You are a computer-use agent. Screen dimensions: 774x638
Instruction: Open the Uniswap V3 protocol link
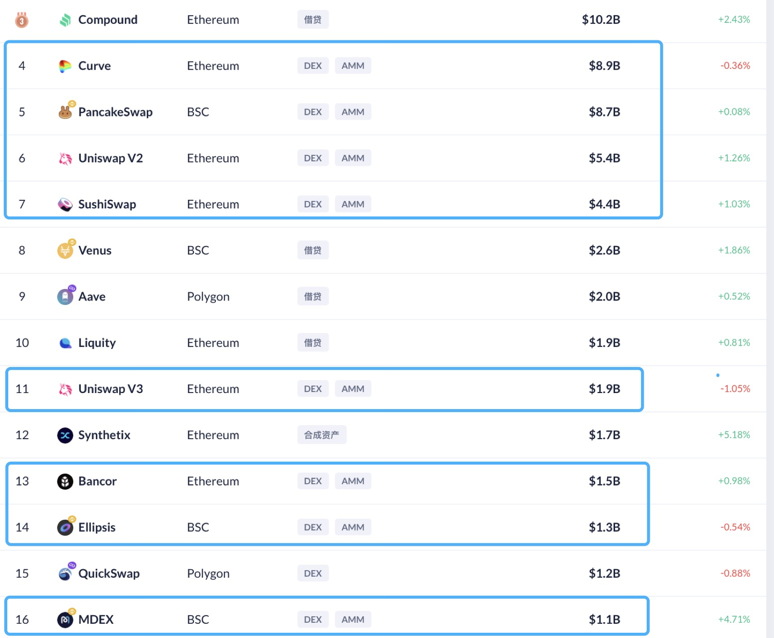pyautogui.click(x=110, y=389)
